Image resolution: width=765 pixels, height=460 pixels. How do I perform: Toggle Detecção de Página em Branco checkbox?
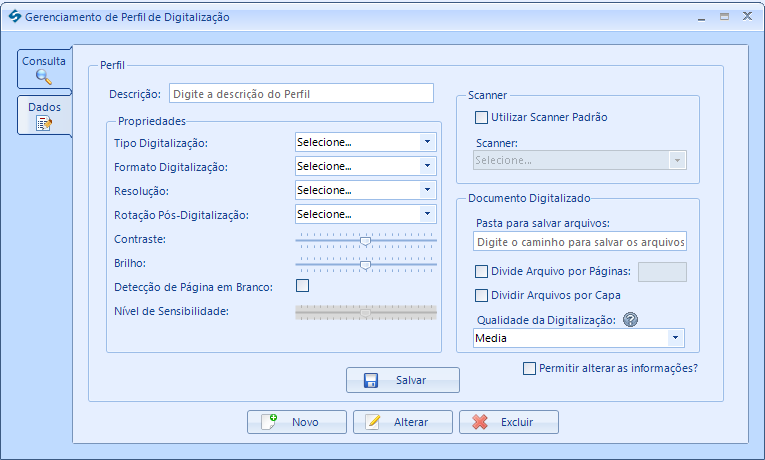point(302,286)
